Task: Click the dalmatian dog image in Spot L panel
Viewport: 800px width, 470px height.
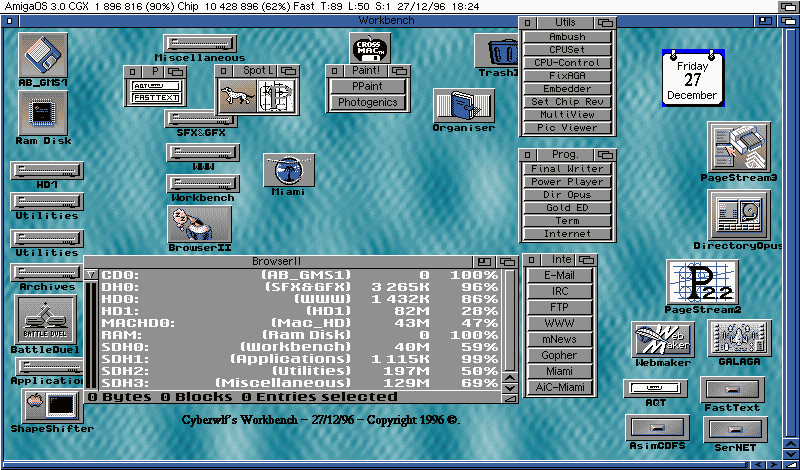Action: coord(237,95)
